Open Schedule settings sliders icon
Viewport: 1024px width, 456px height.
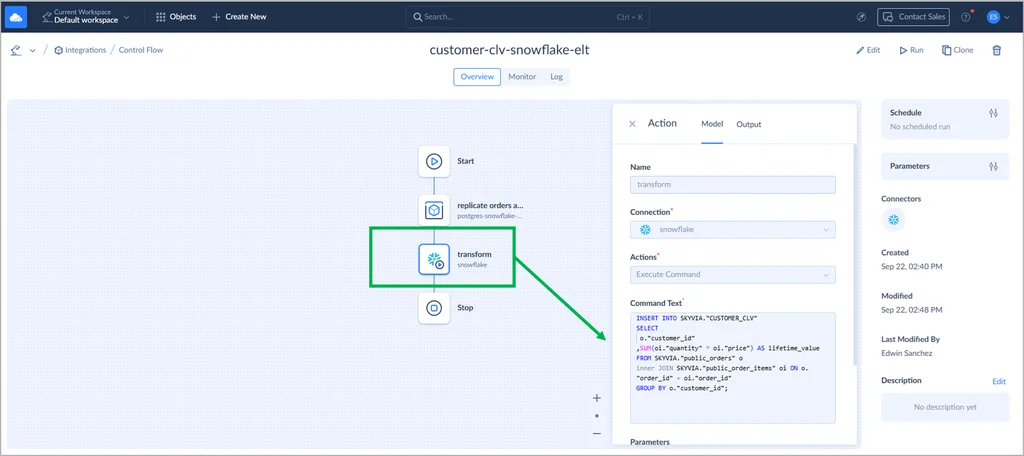tap(993, 113)
